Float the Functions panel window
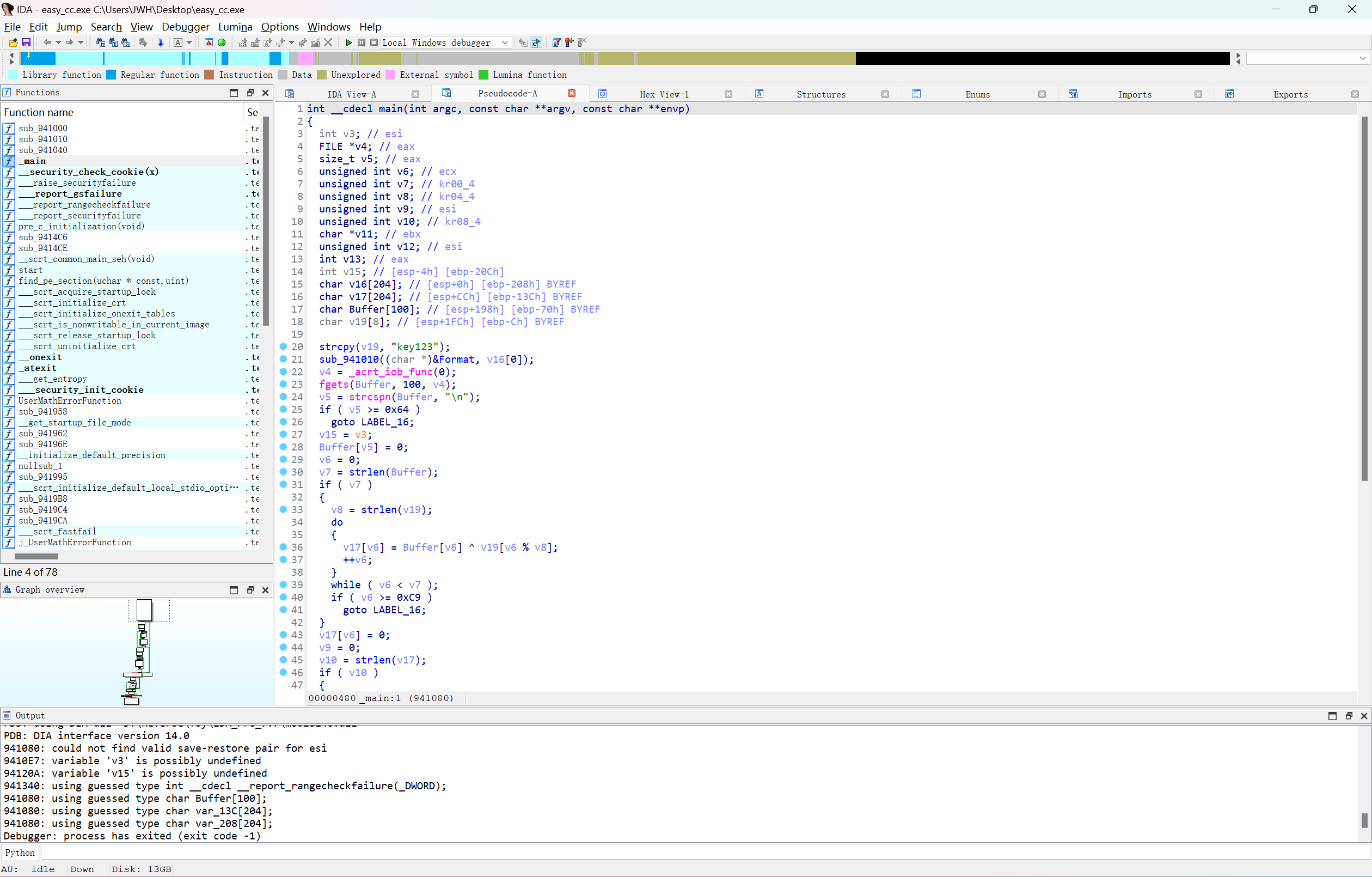Viewport: 1372px width, 877px height. point(249,93)
